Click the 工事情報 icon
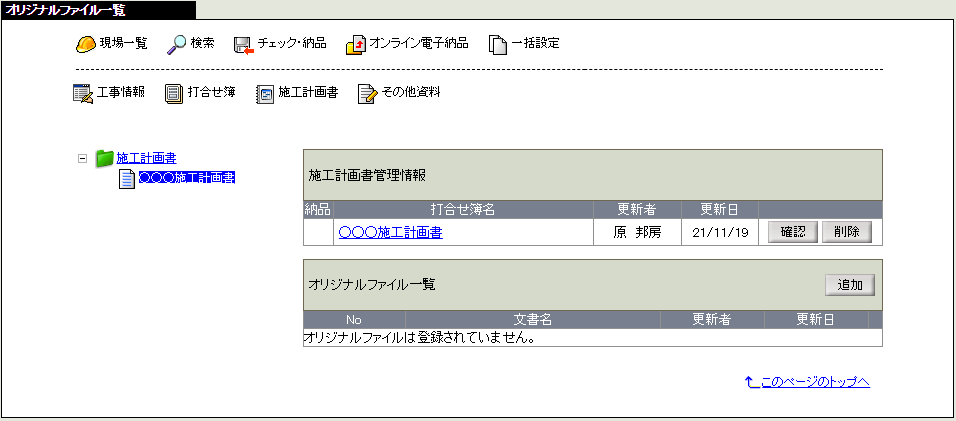The height and width of the screenshot is (421, 956). point(83,94)
